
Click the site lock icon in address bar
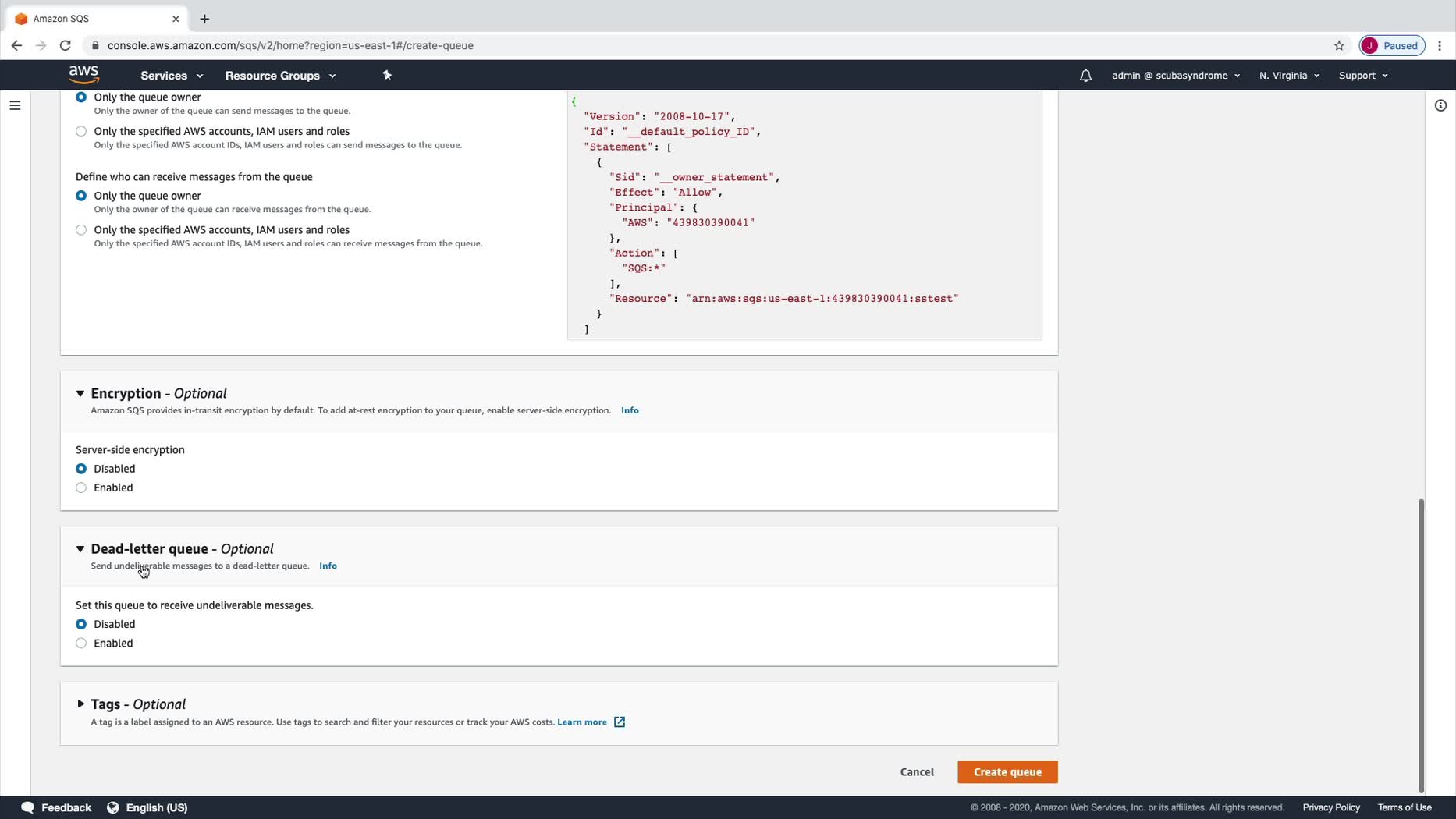click(95, 45)
